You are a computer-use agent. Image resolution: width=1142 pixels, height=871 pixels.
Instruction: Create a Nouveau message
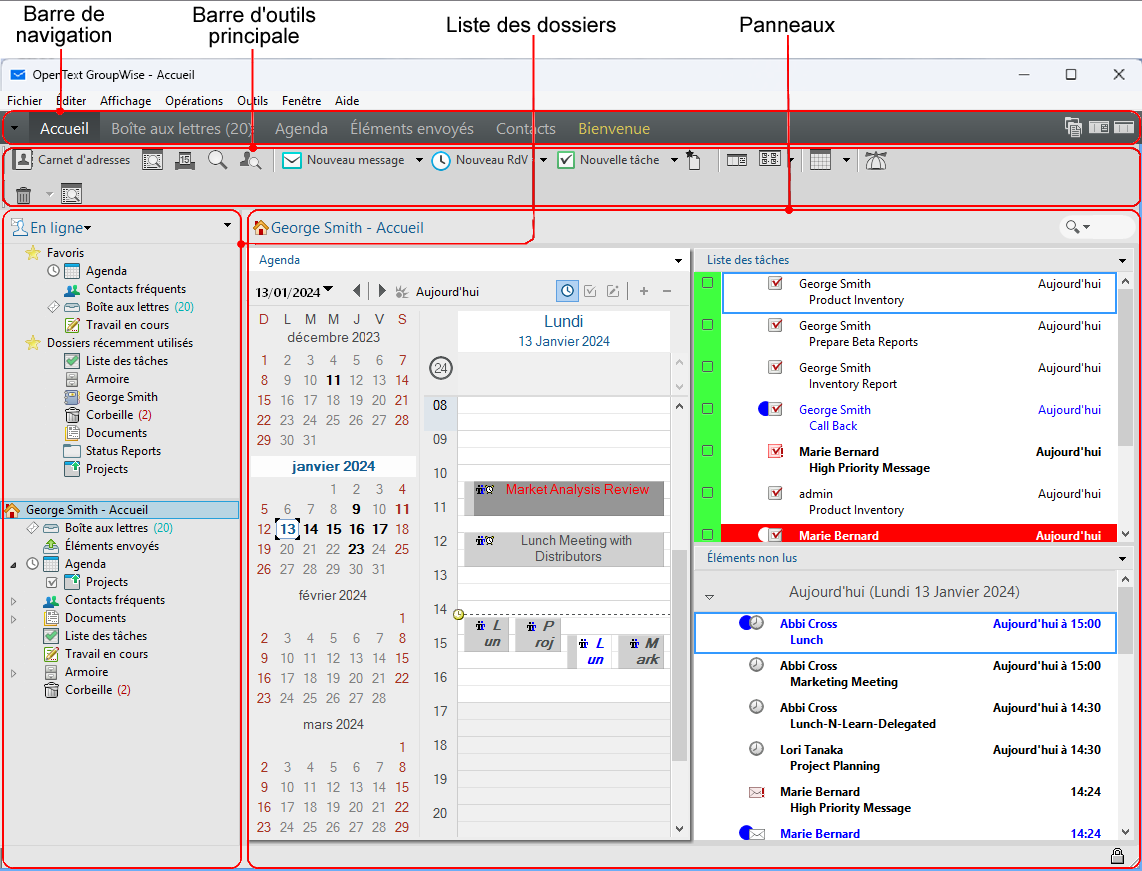343,160
